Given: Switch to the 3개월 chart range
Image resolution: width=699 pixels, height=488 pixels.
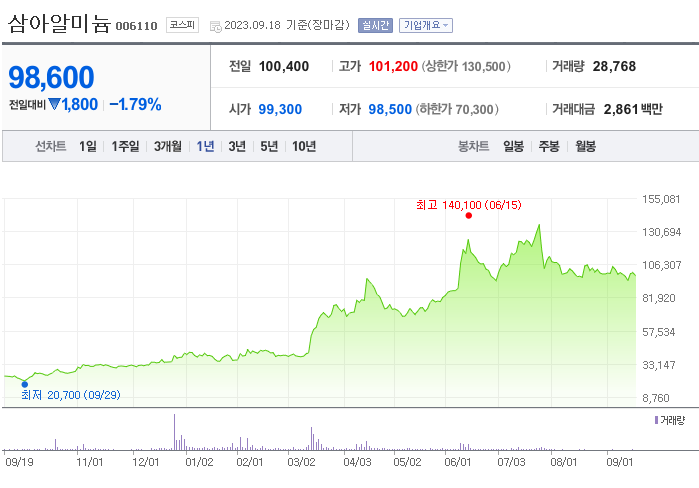Looking at the screenshot, I should [168, 146].
